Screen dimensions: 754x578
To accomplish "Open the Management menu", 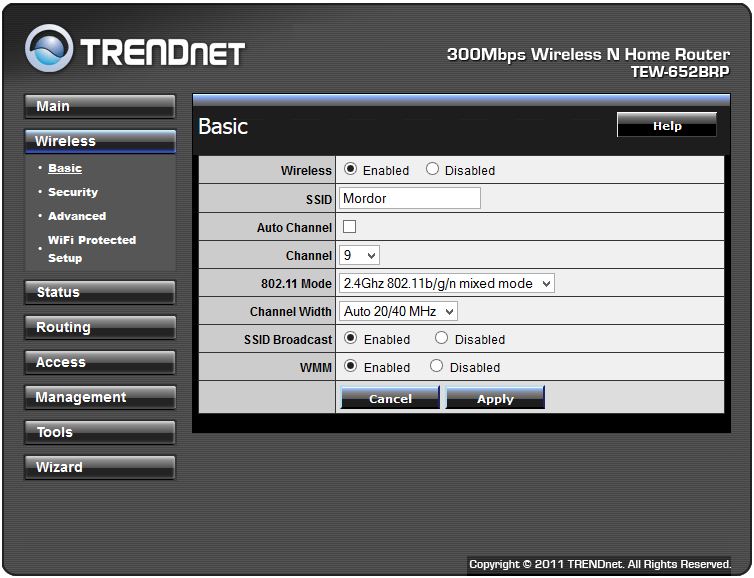I will (99, 398).
